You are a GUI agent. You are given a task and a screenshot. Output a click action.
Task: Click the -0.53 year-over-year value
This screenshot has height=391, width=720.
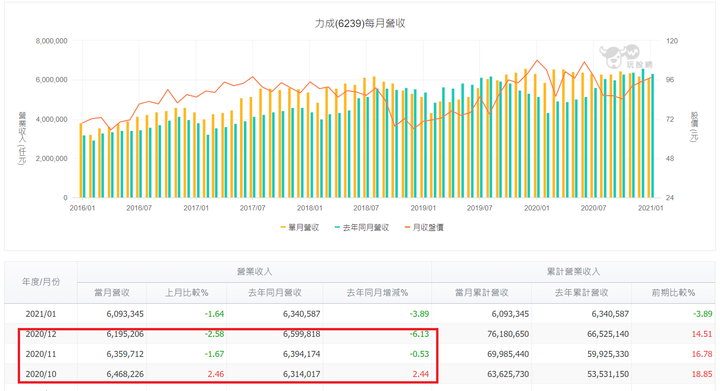click(419, 354)
